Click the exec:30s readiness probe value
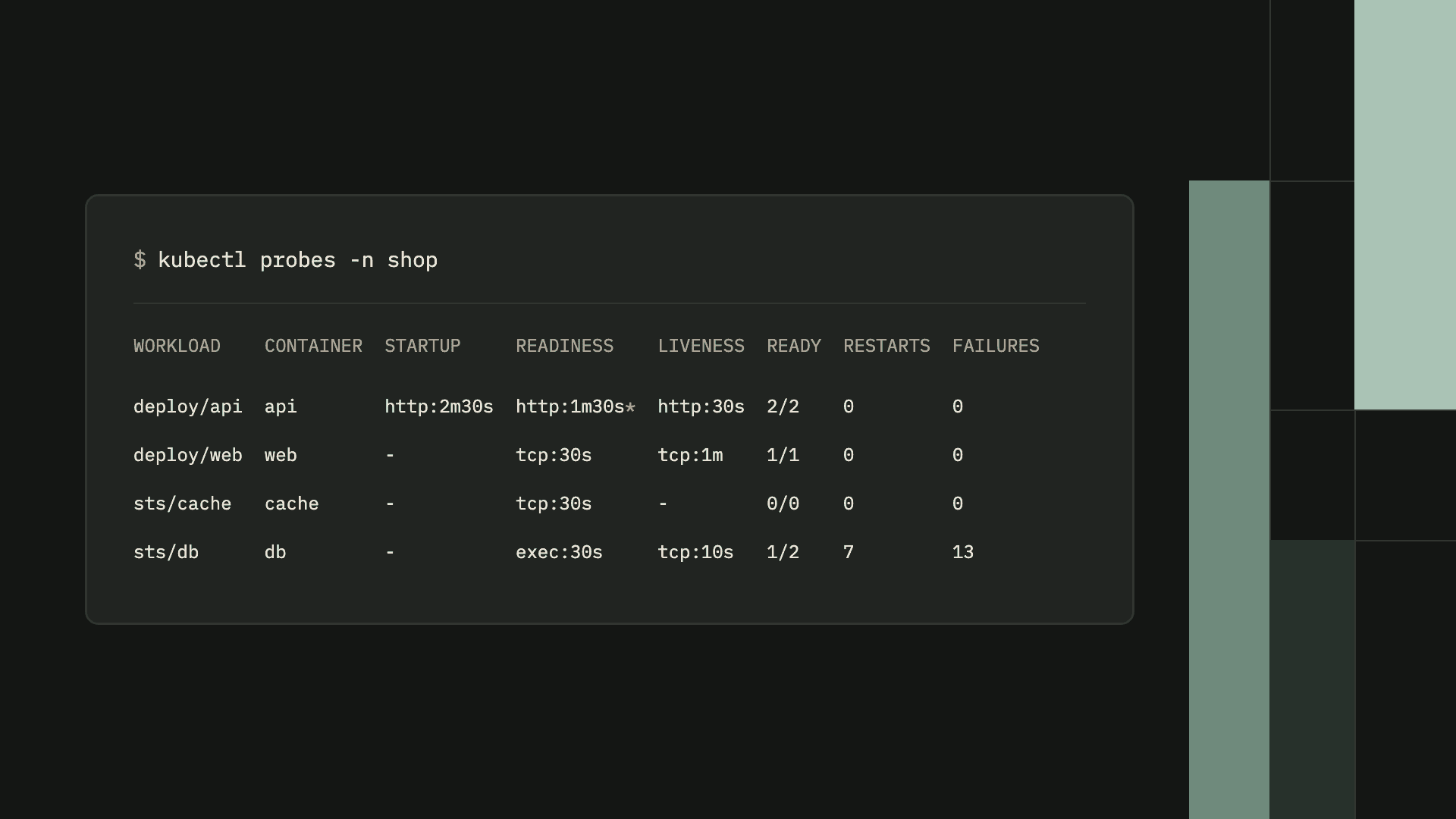The image size is (1456, 819). tap(559, 553)
